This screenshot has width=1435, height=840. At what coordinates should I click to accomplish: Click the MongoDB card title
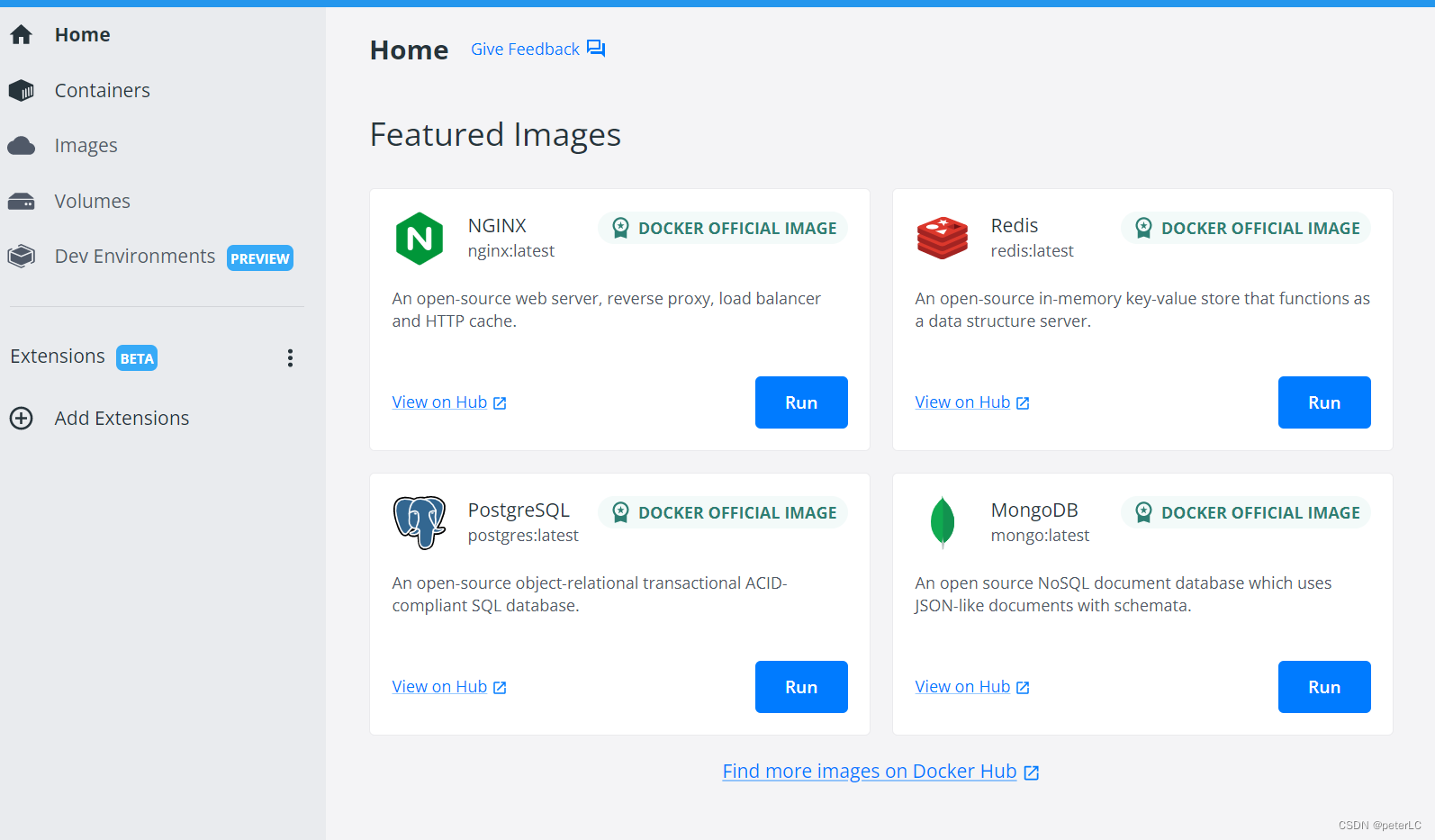[x=1034, y=510]
